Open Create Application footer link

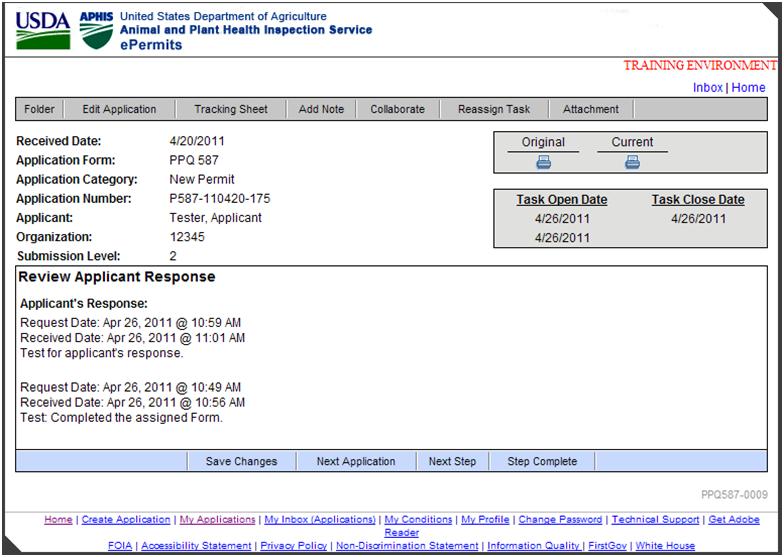coord(126,520)
